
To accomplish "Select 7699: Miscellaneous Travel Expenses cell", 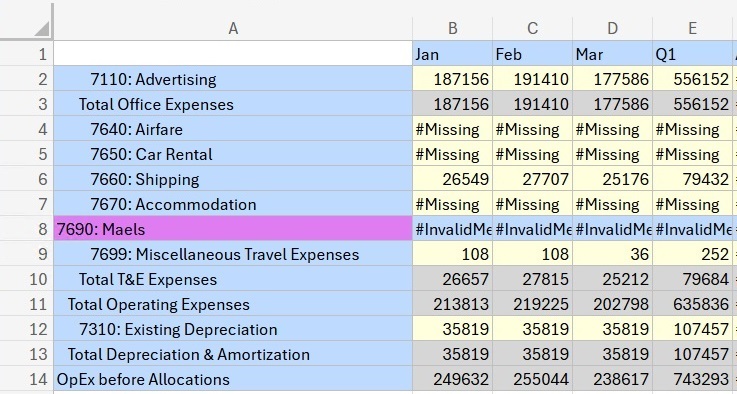I will pos(233,254).
